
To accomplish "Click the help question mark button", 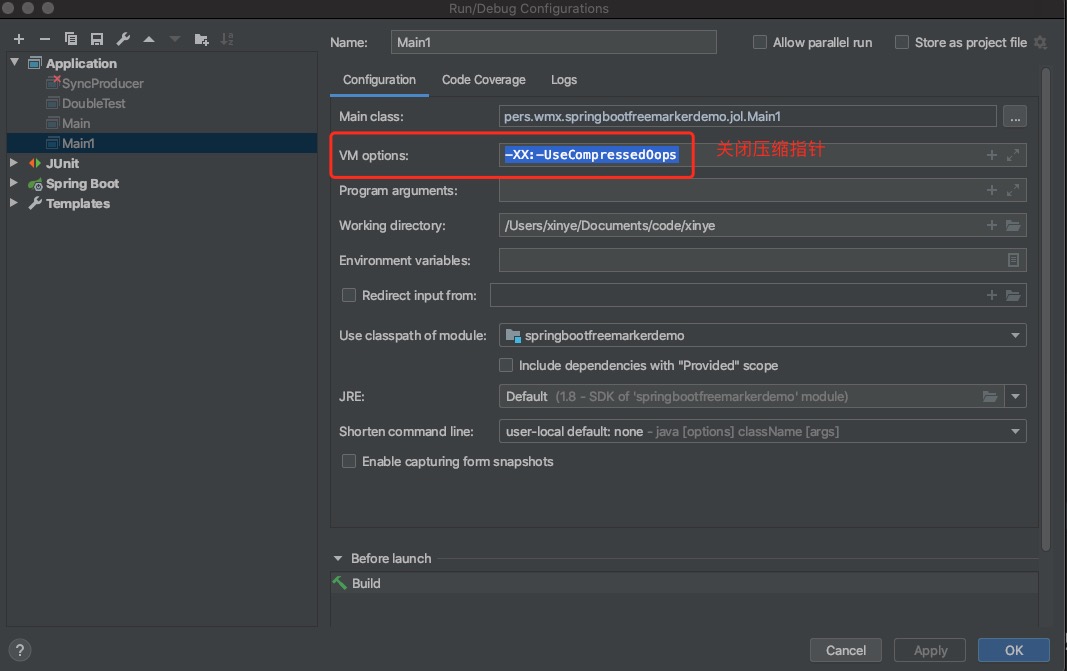I will (20, 650).
